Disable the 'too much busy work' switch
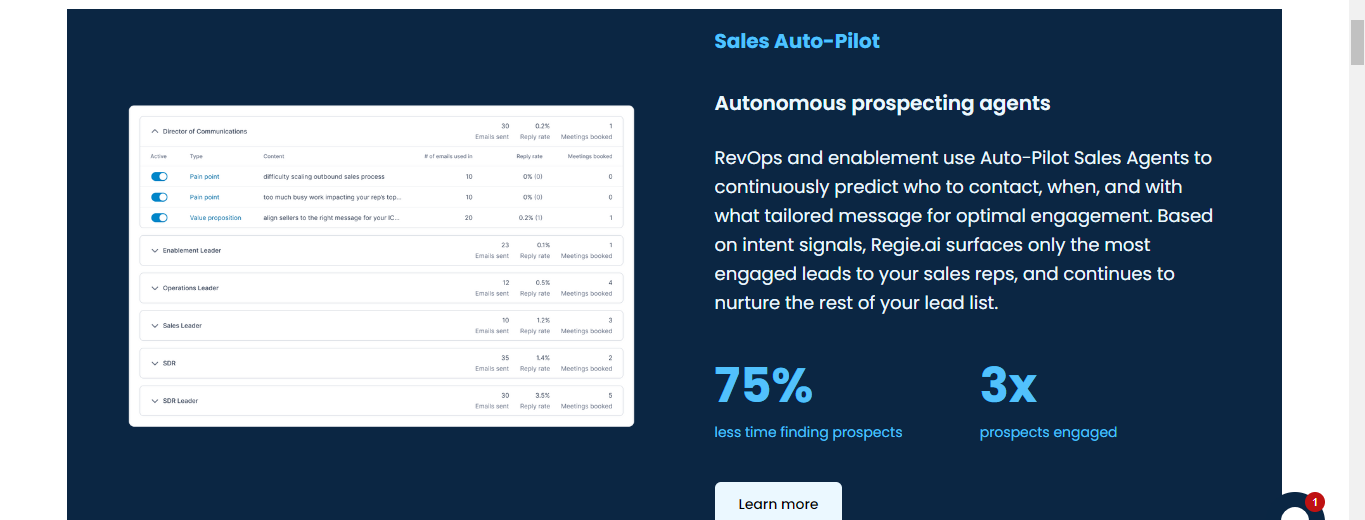 point(159,197)
